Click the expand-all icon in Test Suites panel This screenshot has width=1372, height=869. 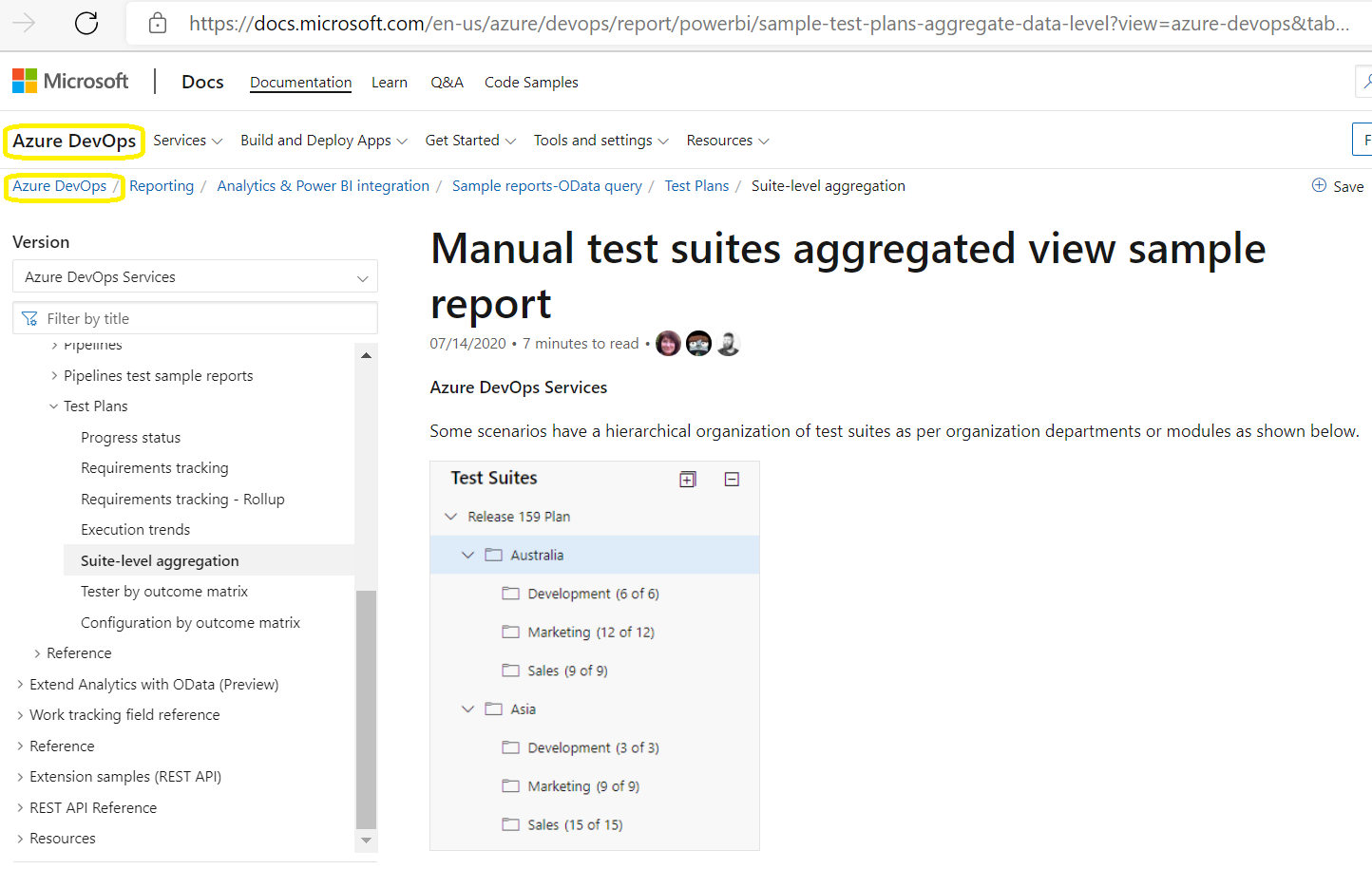tap(687, 479)
